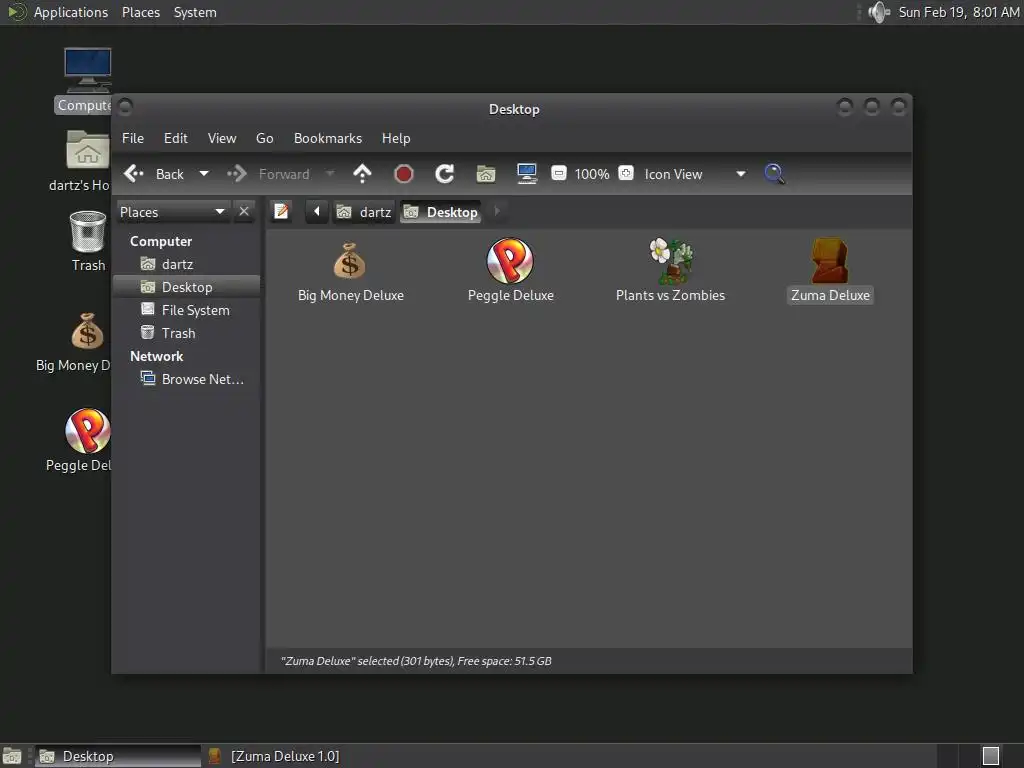The height and width of the screenshot is (768, 1024).
Task: Open the Bookmarks menu
Action: tap(328, 138)
